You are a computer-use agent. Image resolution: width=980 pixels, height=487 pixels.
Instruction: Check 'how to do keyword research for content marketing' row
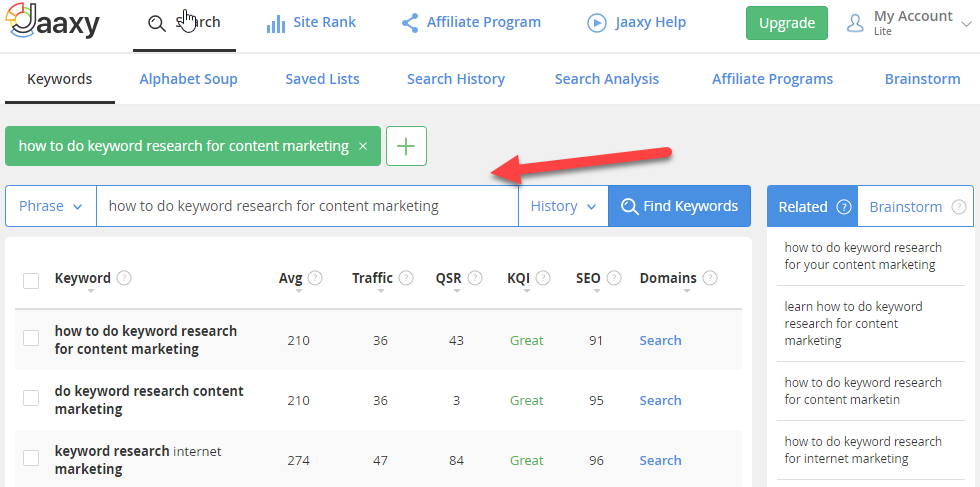(x=31, y=338)
